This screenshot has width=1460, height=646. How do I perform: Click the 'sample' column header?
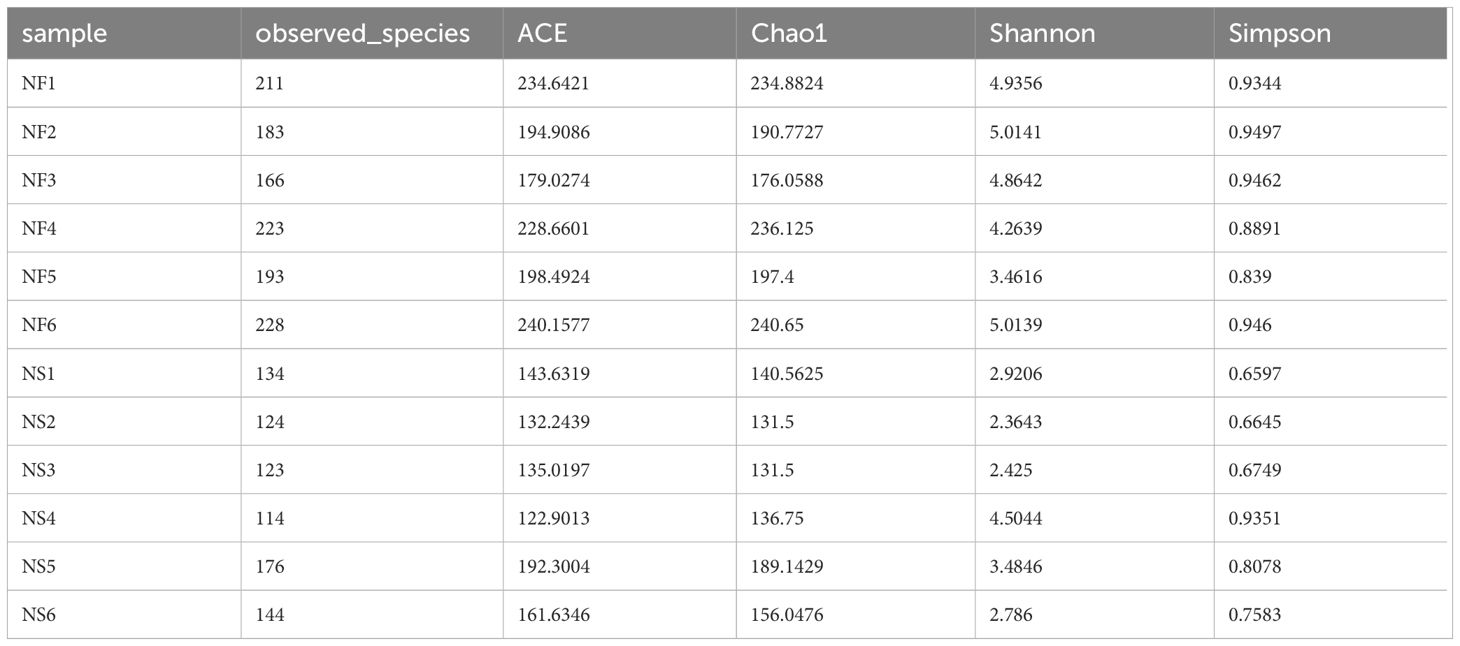pyautogui.click(x=64, y=33)
